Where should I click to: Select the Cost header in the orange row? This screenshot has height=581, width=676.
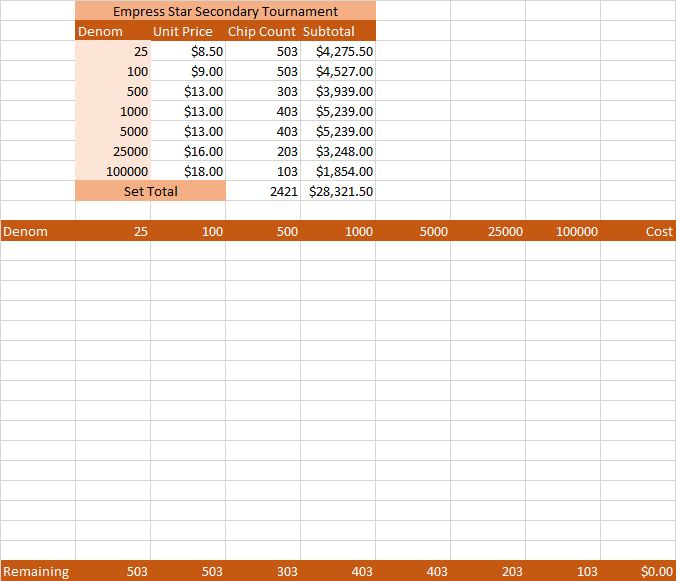639,231
